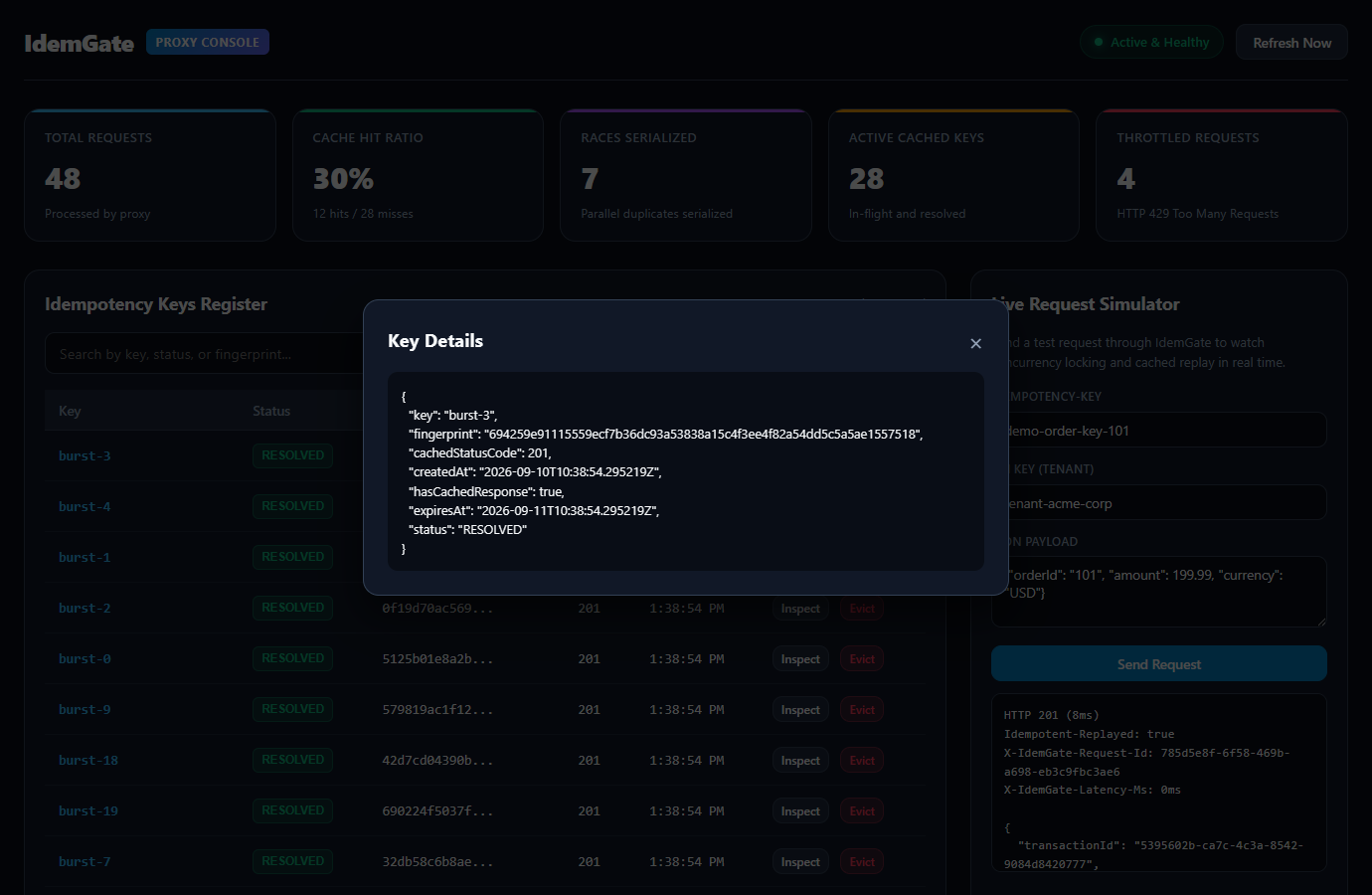1372x895 pixels.
Task: Open the burst-9 key link
Action: point(85,710)
